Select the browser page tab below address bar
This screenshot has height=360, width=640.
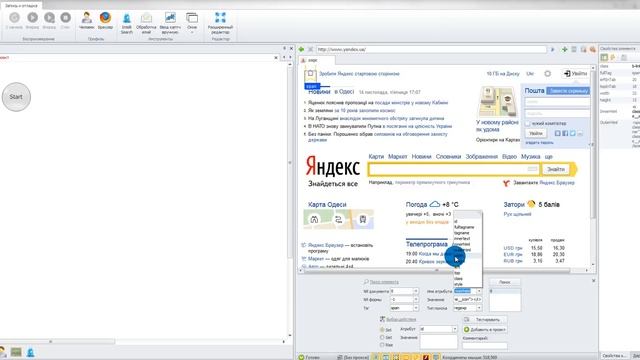(x=317, y=60)
